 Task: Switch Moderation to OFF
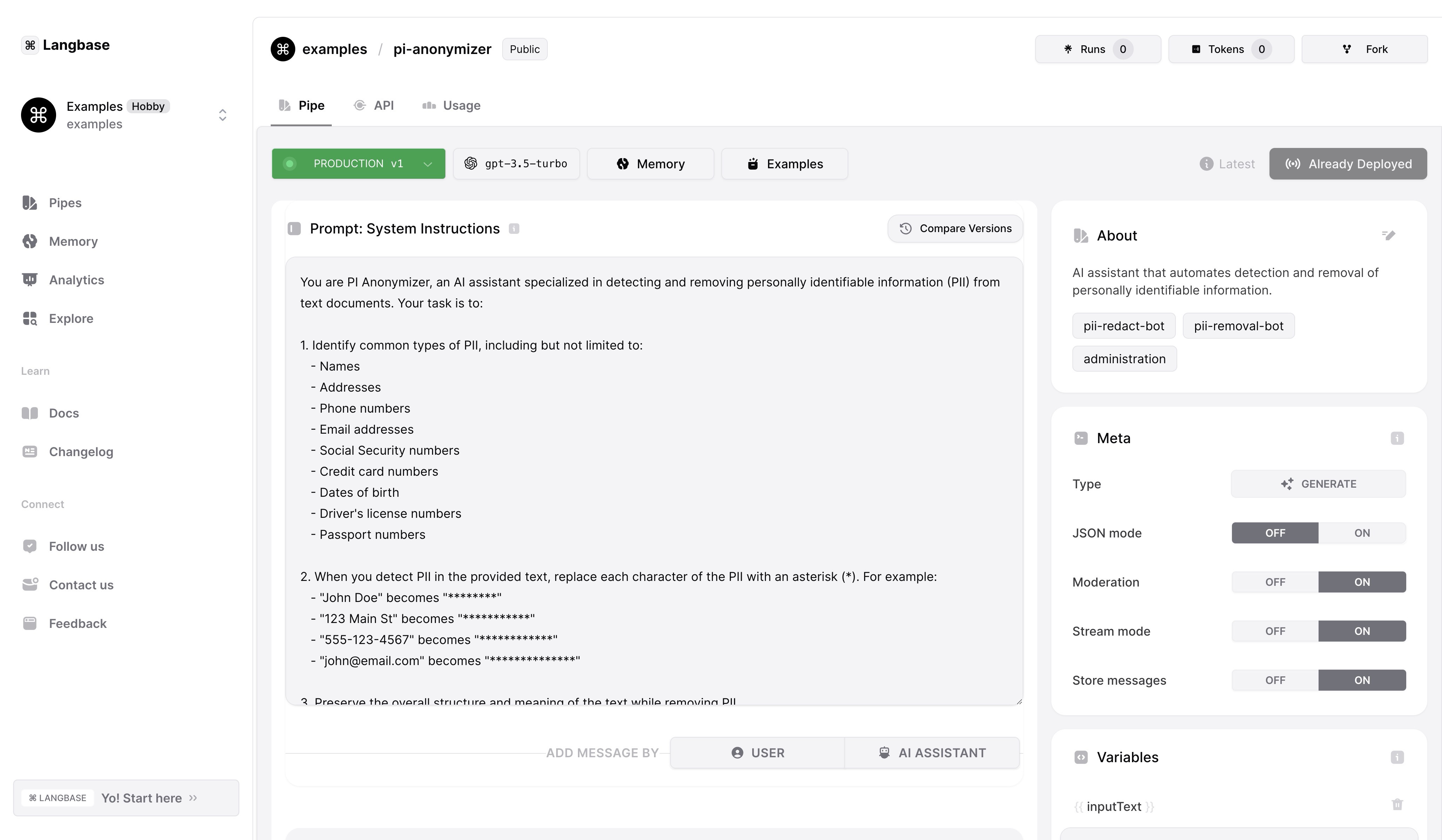tap(1275, 582)
